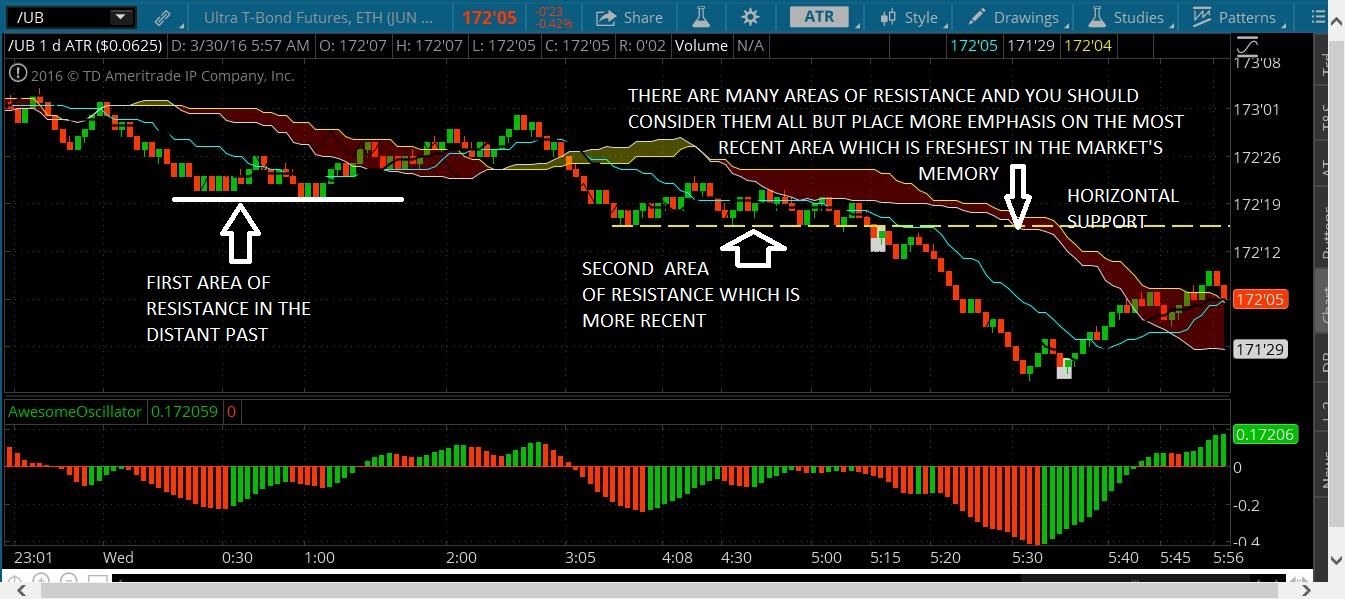Click the teal 172'05 value in status line
Screen dimensions: 1345x599
(974, 45)
